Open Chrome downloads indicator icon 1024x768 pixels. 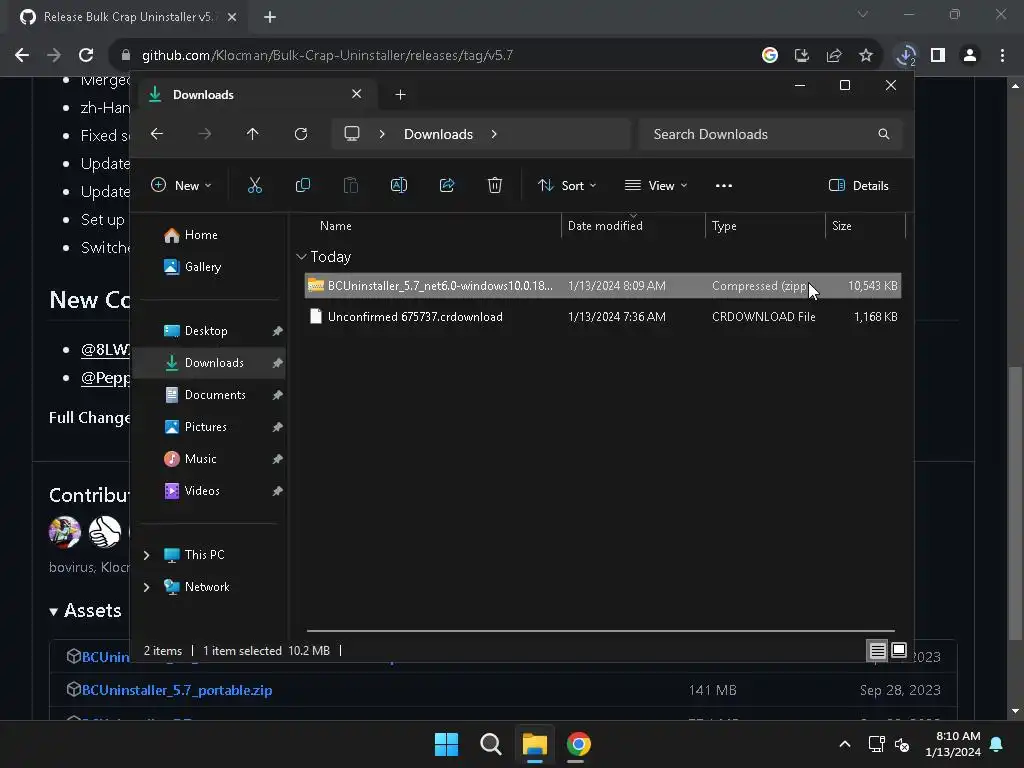pos(906,56)
